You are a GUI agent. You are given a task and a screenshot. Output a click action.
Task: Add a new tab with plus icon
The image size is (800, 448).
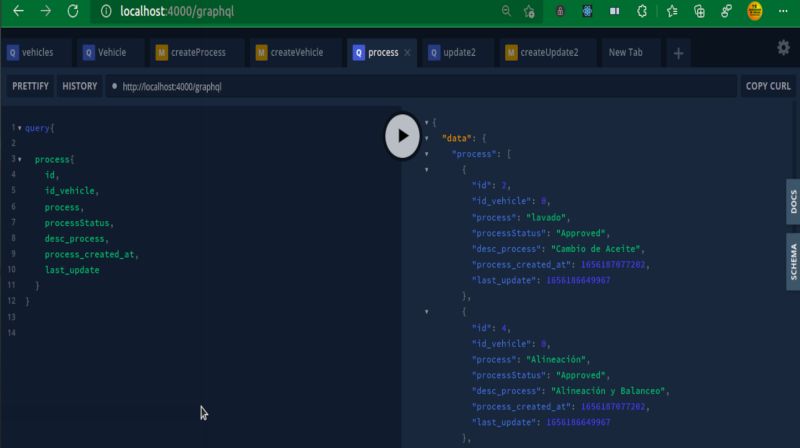678,53
